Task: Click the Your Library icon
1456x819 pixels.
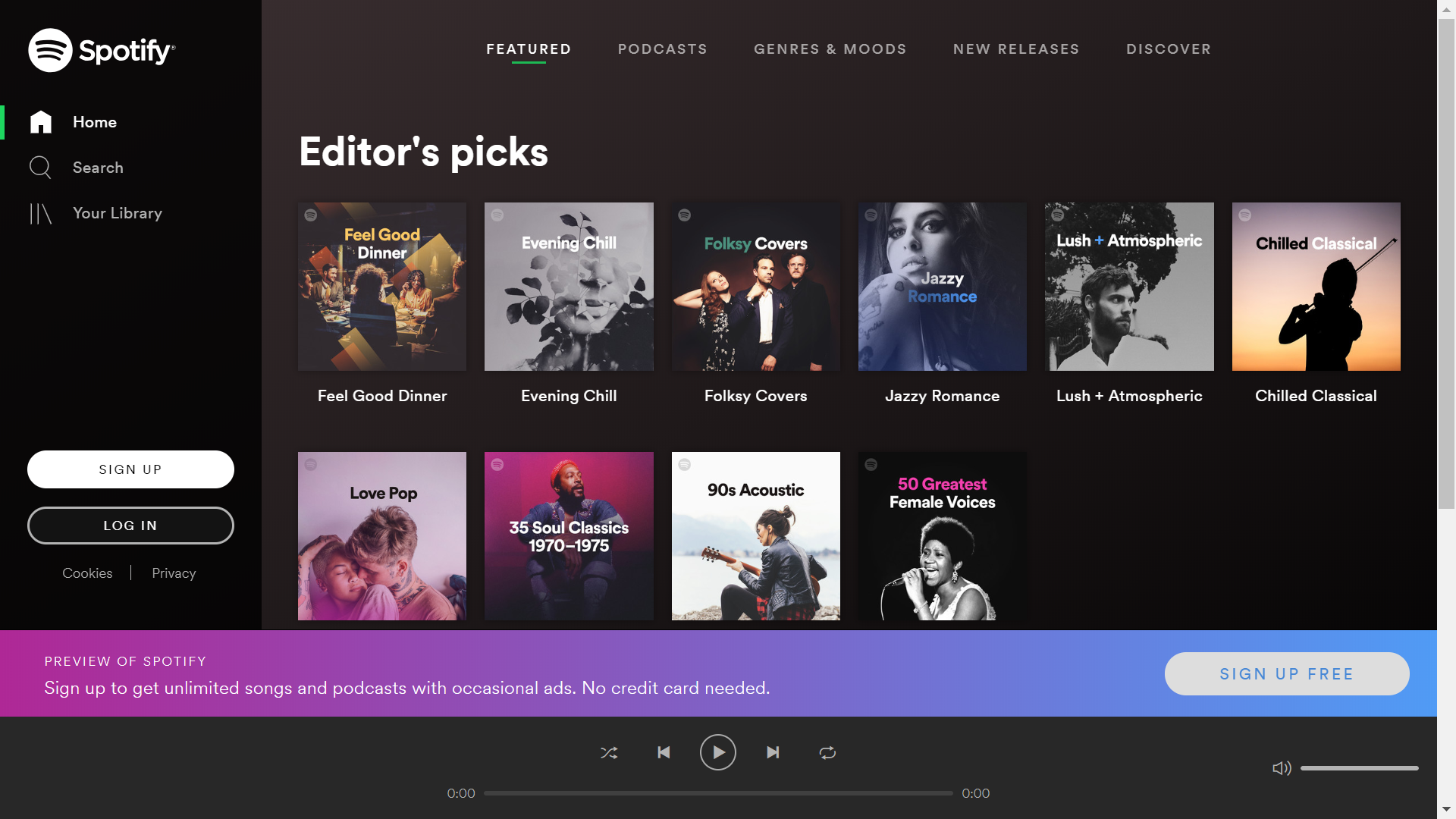Action: [x=40, y=213]
